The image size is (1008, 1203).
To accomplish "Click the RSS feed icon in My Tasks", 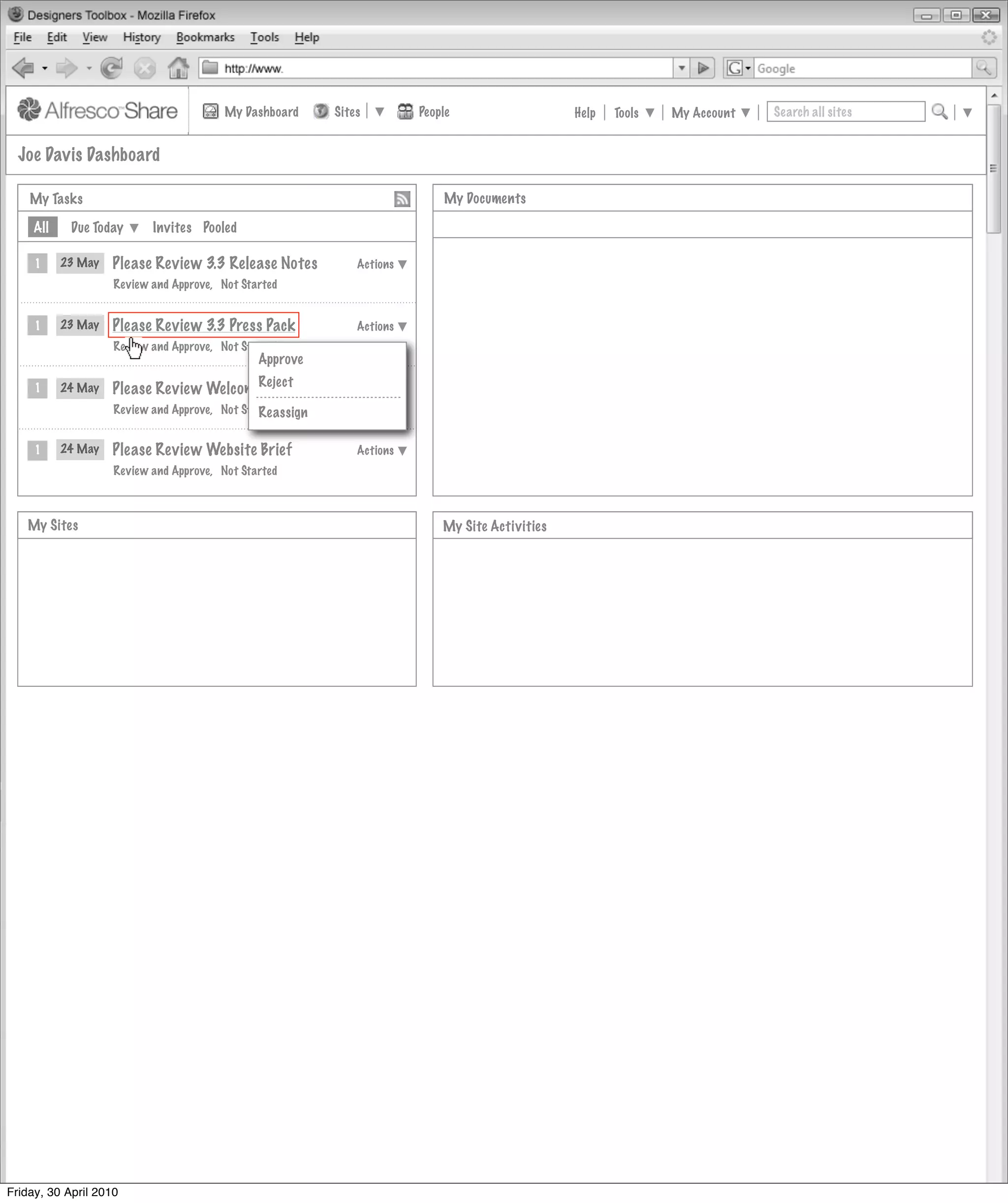I will (402, 199).
